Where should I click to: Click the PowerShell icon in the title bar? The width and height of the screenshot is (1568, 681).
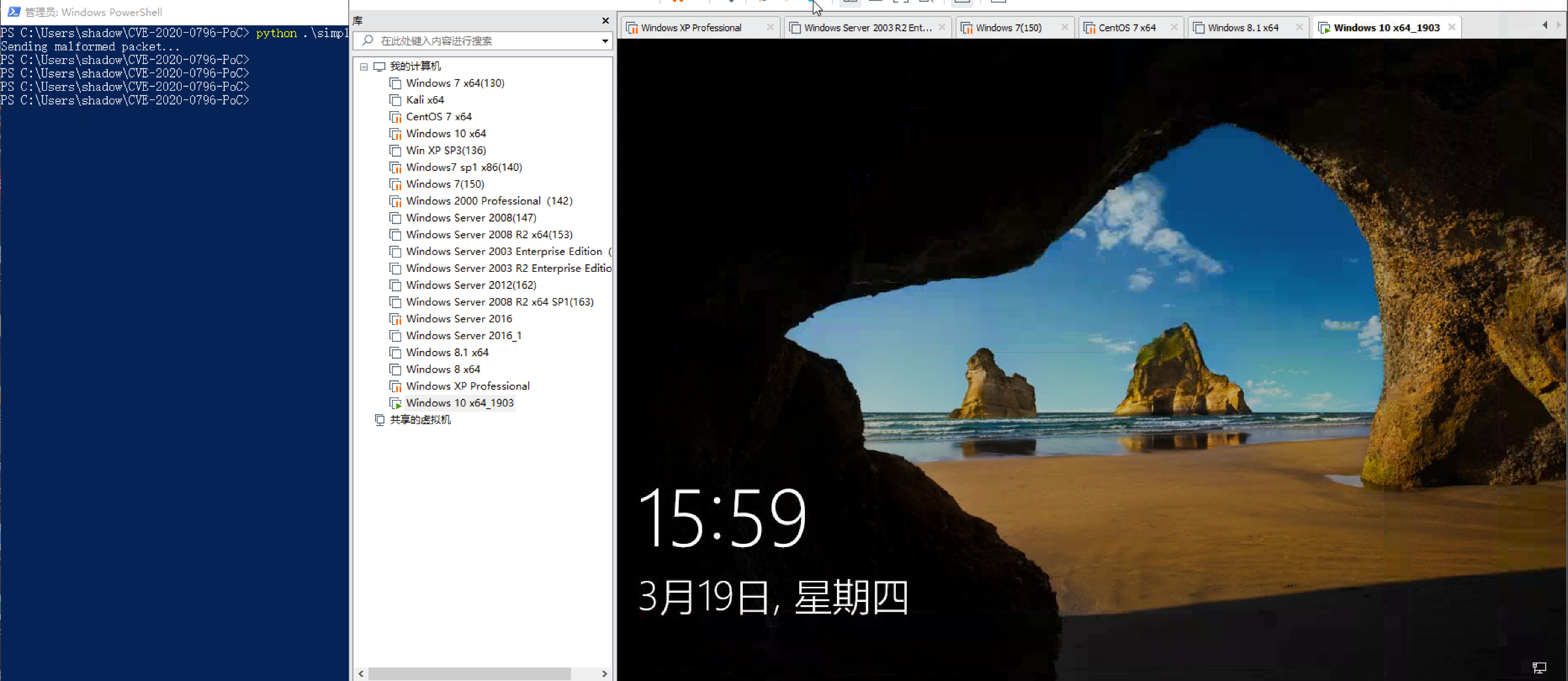(14, 12)
